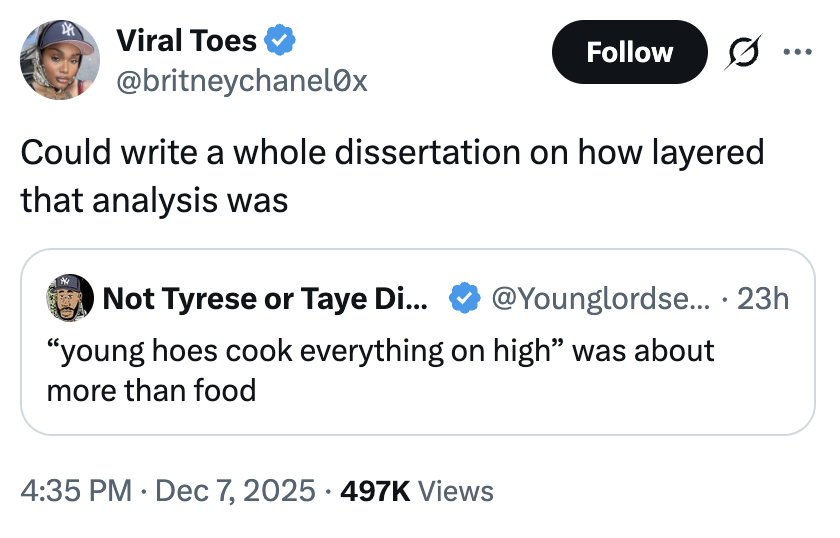The image size is (840, 538).
Task: Open Viral Toes' profile picture
Action: pyautogui.click(x=60, y=58)
